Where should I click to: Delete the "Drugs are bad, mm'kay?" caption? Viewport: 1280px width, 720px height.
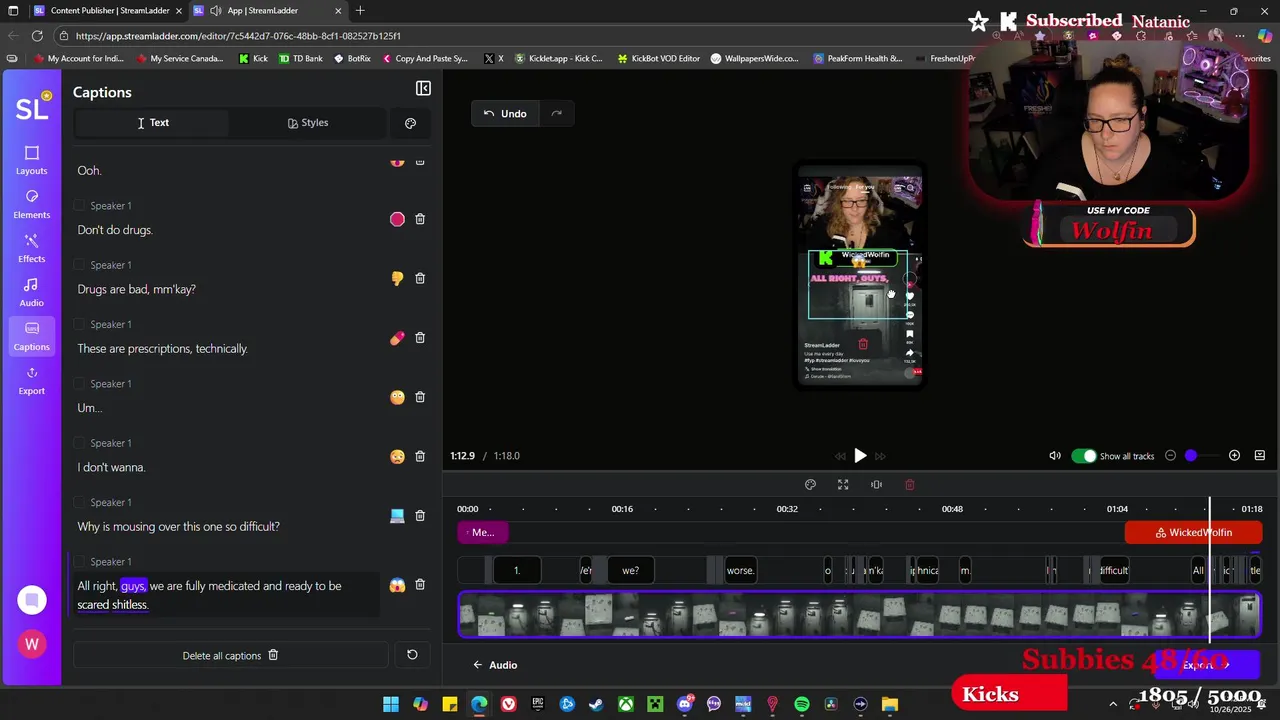[420, 278]
